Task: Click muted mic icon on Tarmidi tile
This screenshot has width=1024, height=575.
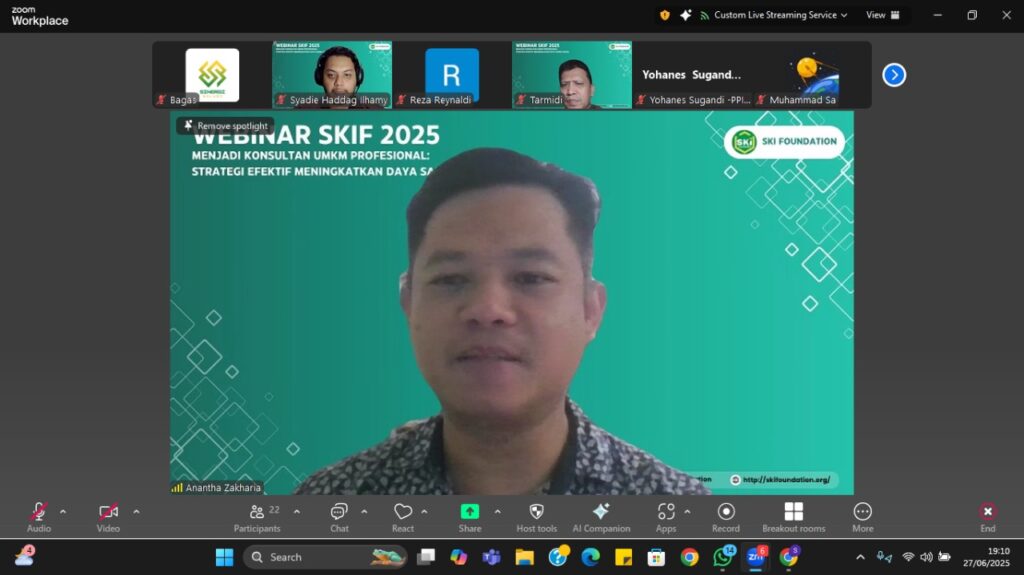Action: (521, 100)
